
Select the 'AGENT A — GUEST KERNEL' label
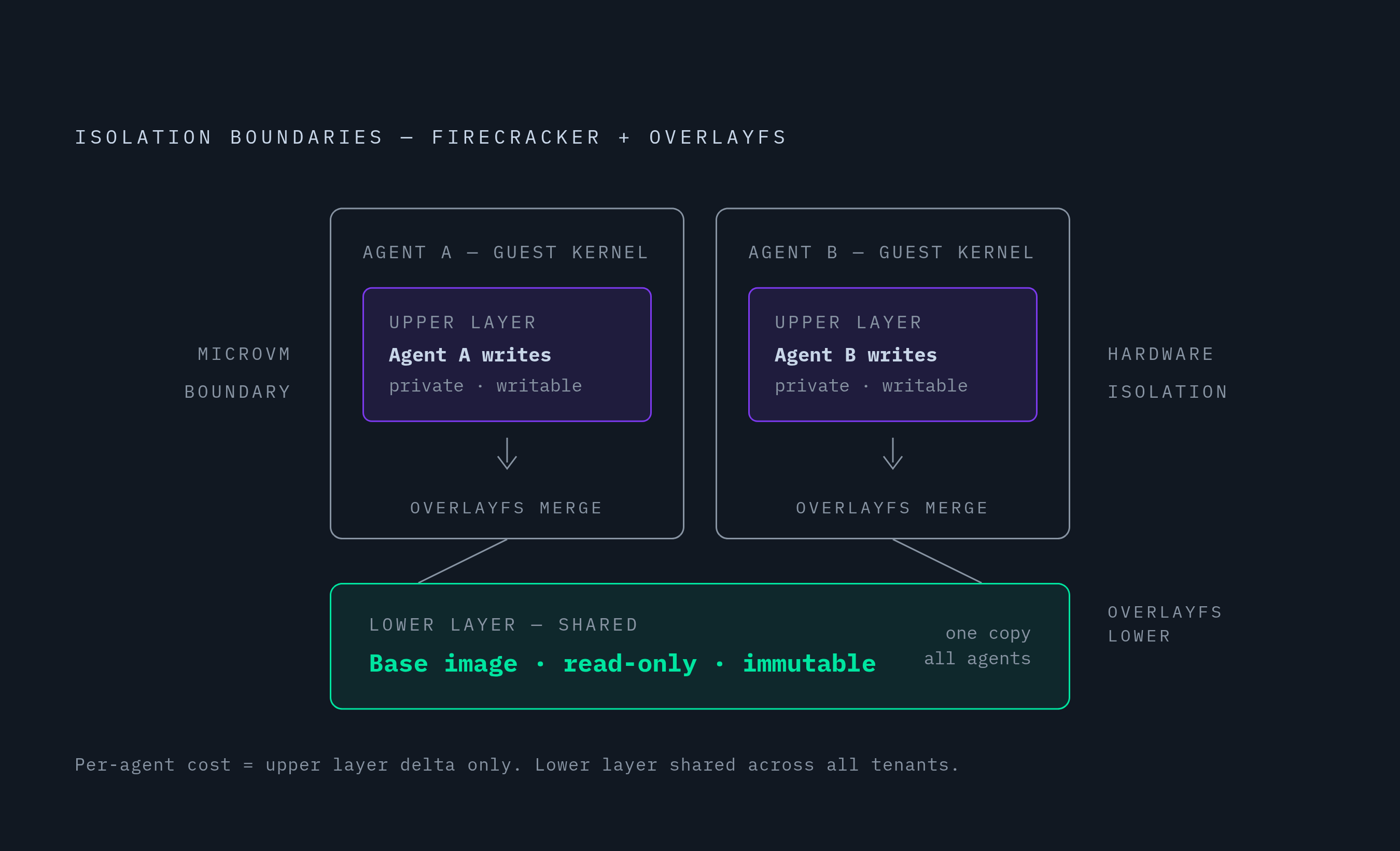[506, 252]
